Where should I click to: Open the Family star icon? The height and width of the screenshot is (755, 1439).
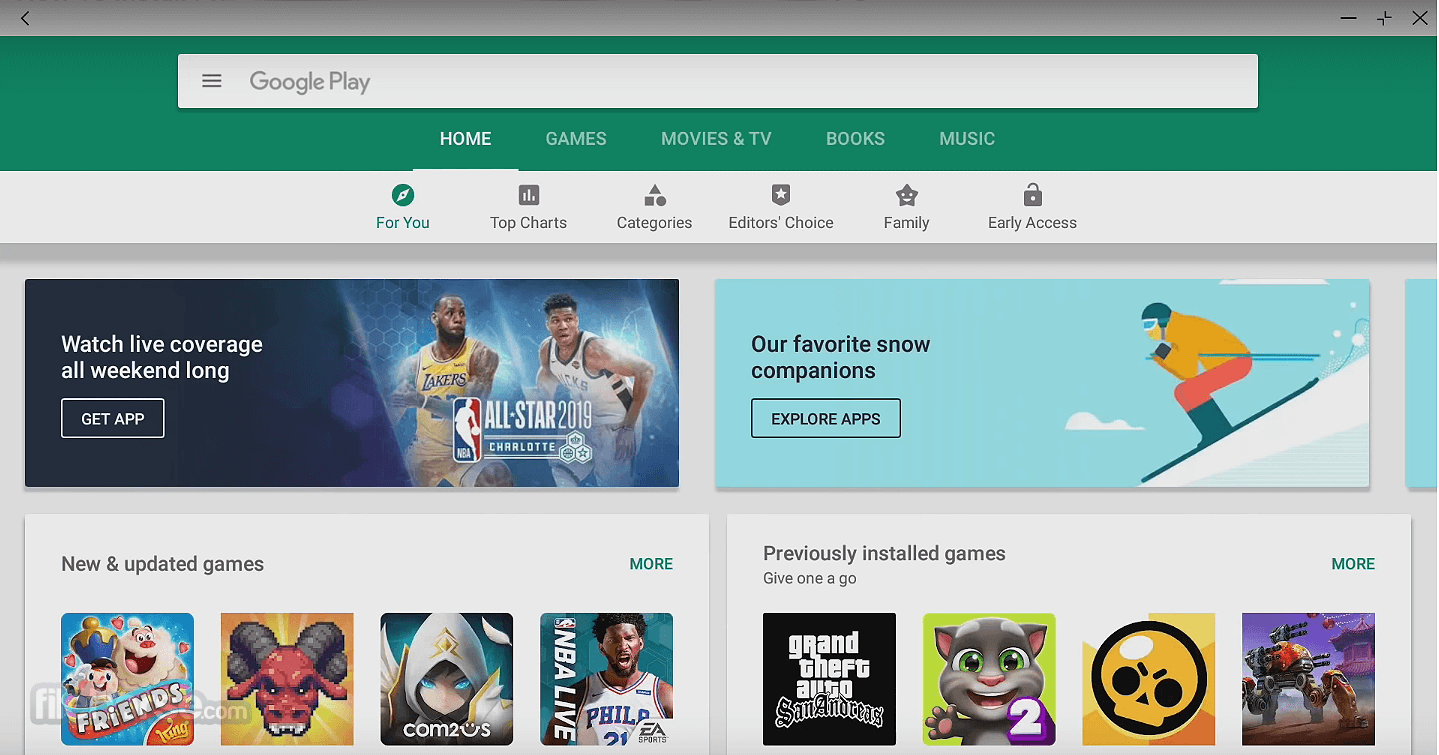(907, 195)
